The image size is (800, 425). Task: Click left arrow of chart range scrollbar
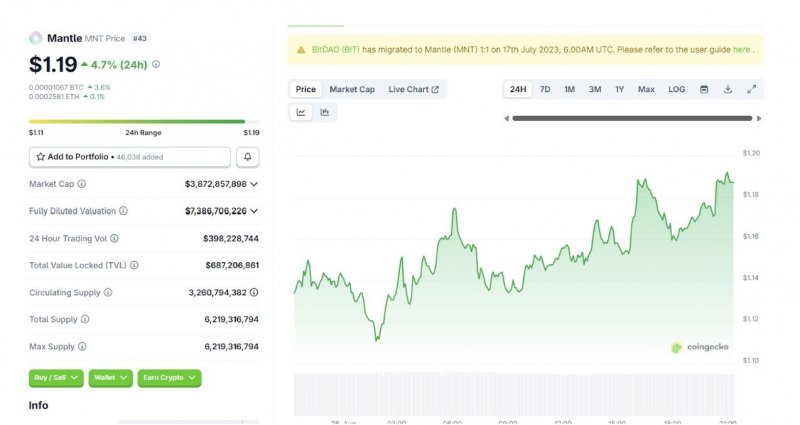click(507, 118)
